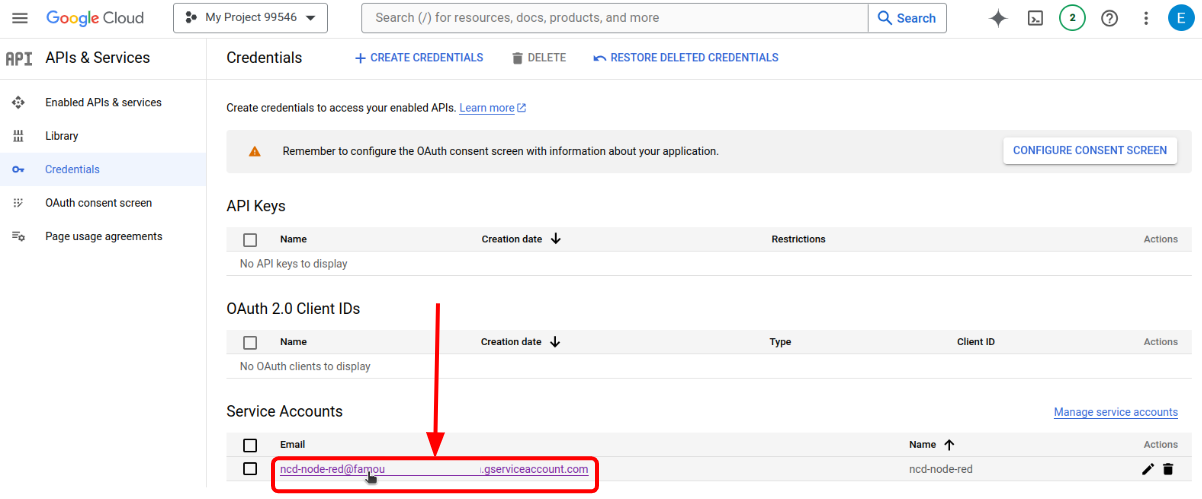Select Credentials in the sidebar
Screen dimensions: 1202x499
103,170
